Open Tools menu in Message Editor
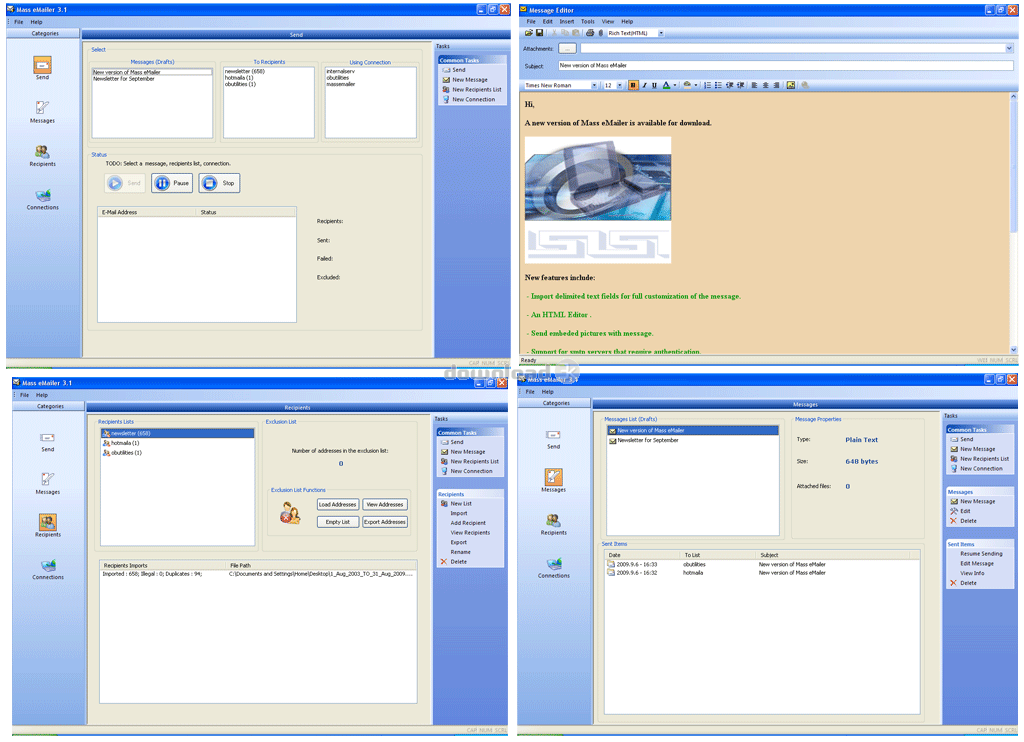Screen dimensions: 1024x742 [588, 22]
